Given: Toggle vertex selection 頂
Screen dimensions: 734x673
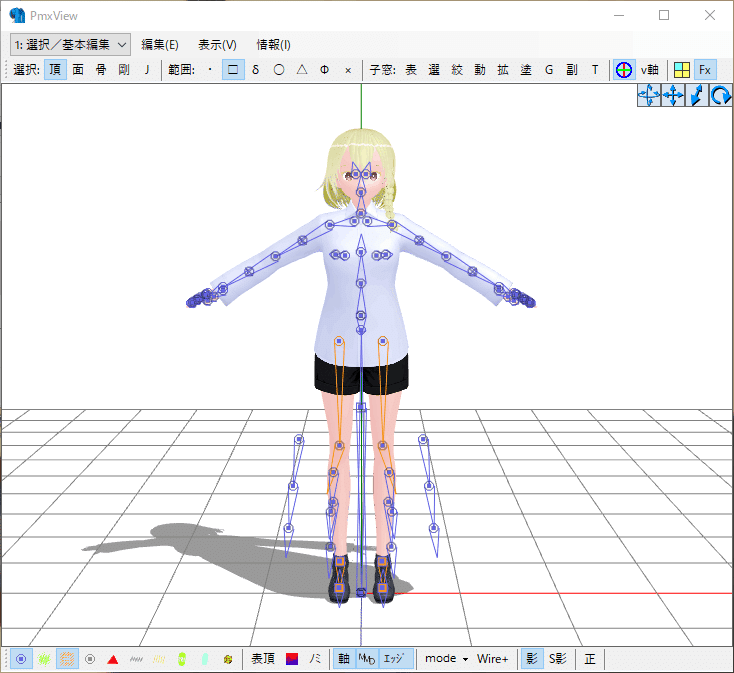Looking at the screenshot, I should (55, 70).
